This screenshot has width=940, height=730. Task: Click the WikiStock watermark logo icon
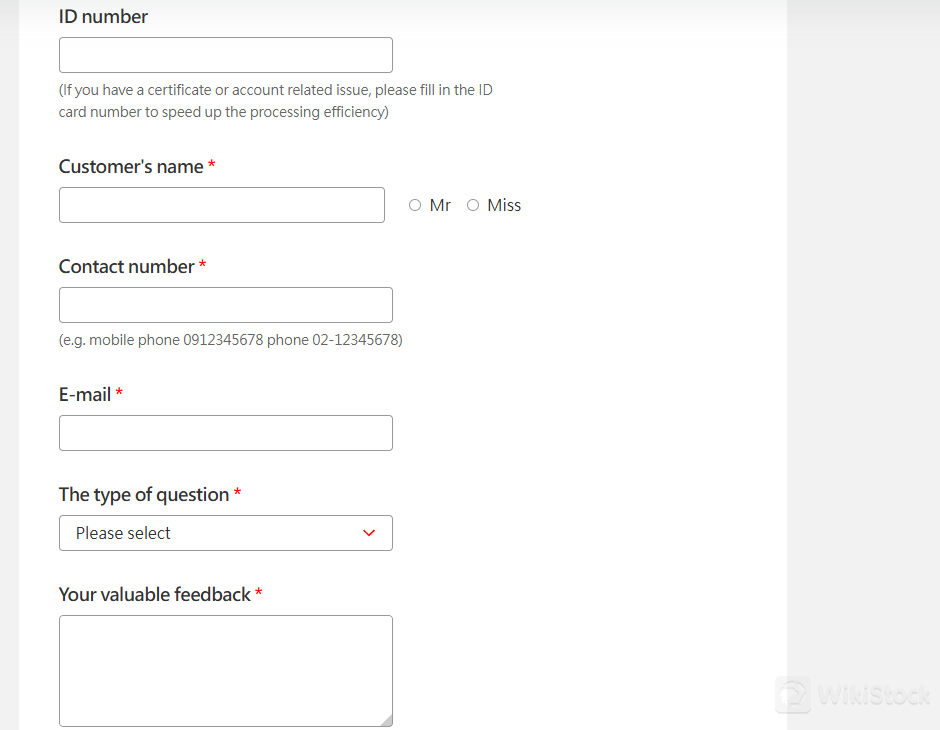point(794,695)
